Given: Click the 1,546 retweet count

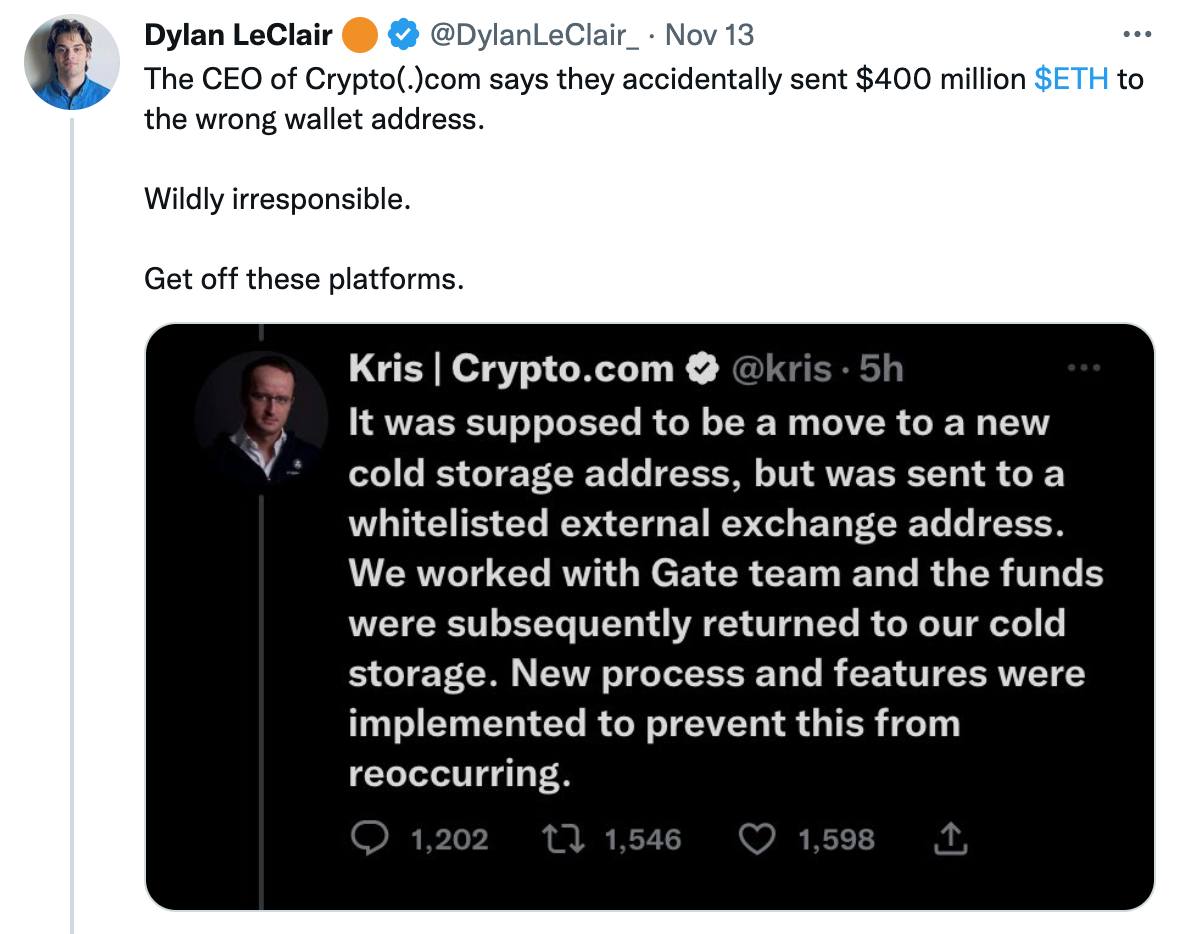Looking at the screenshot, I should pyautogui.click(x=643, y=839).
